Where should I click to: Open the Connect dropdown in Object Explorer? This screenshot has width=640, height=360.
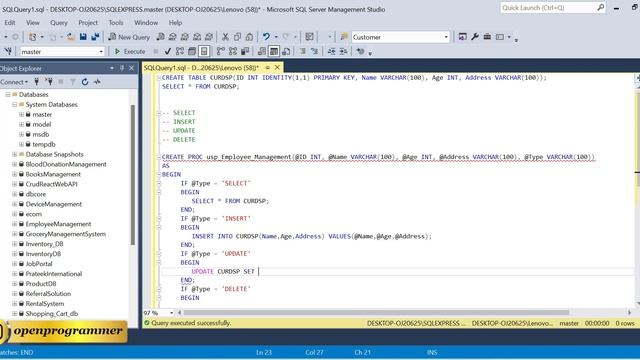(x=14, y=82)
